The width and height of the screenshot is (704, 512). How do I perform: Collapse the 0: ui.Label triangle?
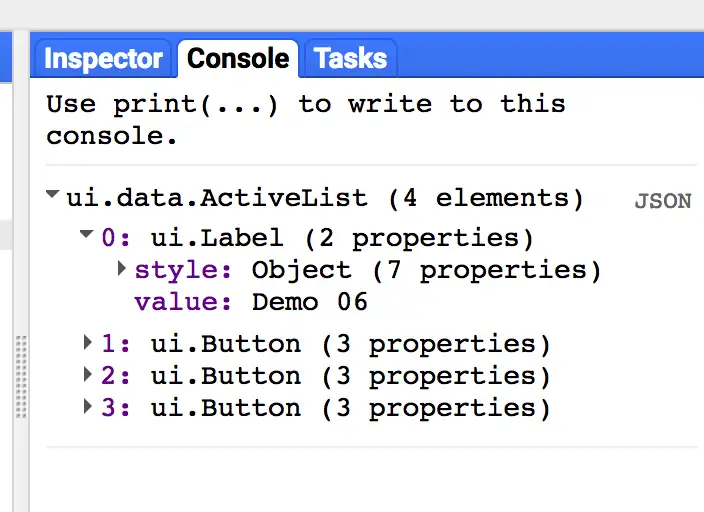[x=86, y=234]
